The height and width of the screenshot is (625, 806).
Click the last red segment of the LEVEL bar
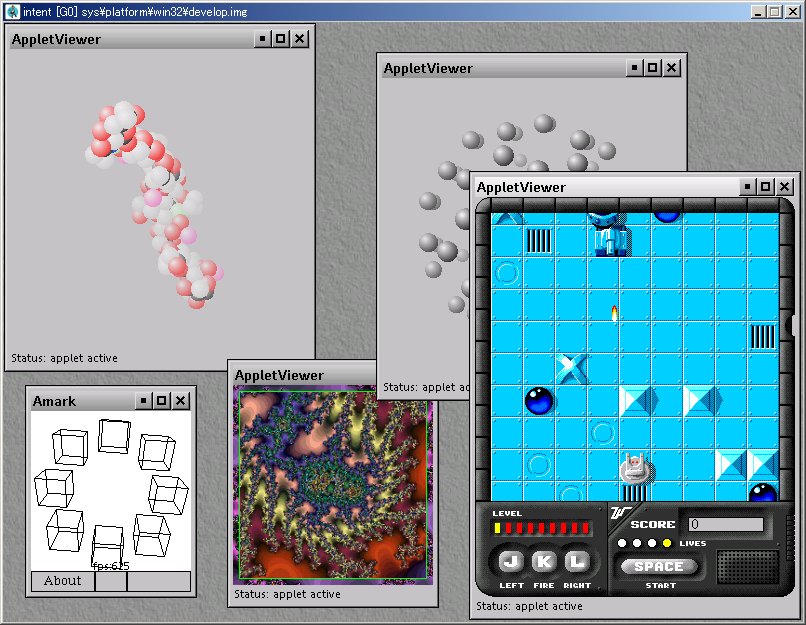pyautogui.click(x=585, y=528)
